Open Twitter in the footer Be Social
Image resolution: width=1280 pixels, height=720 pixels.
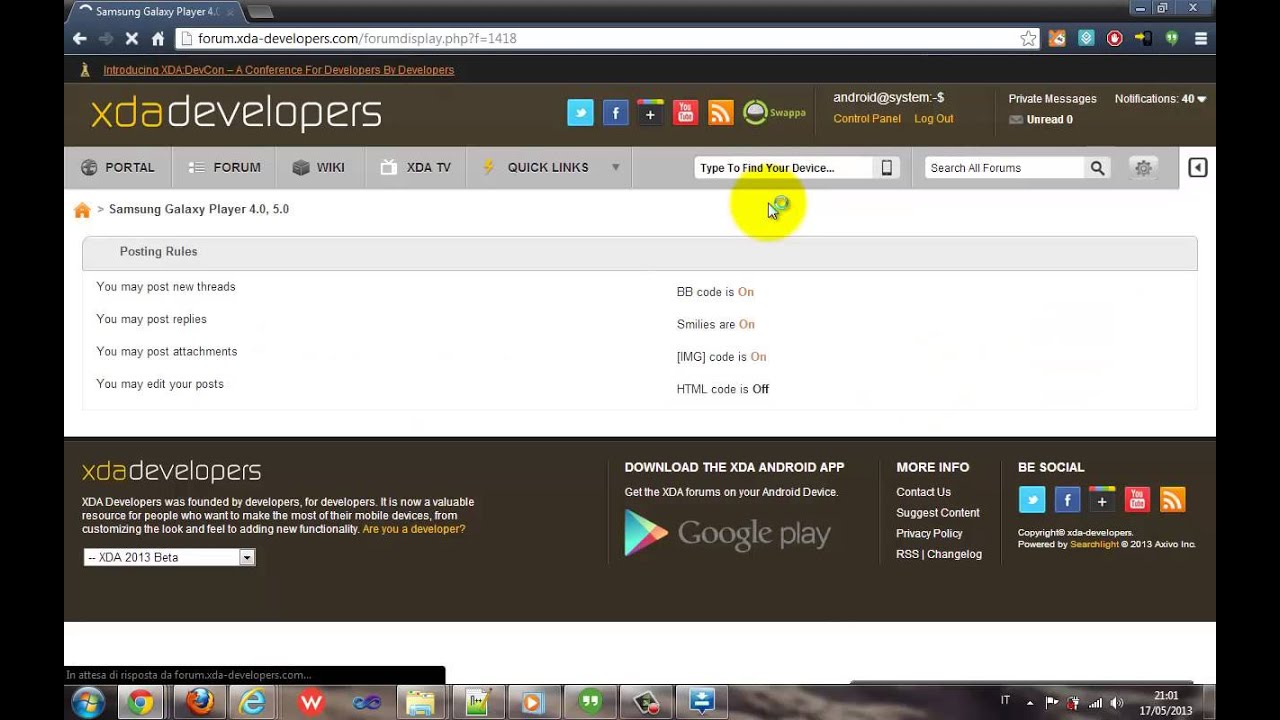[x=1032, y=499]
